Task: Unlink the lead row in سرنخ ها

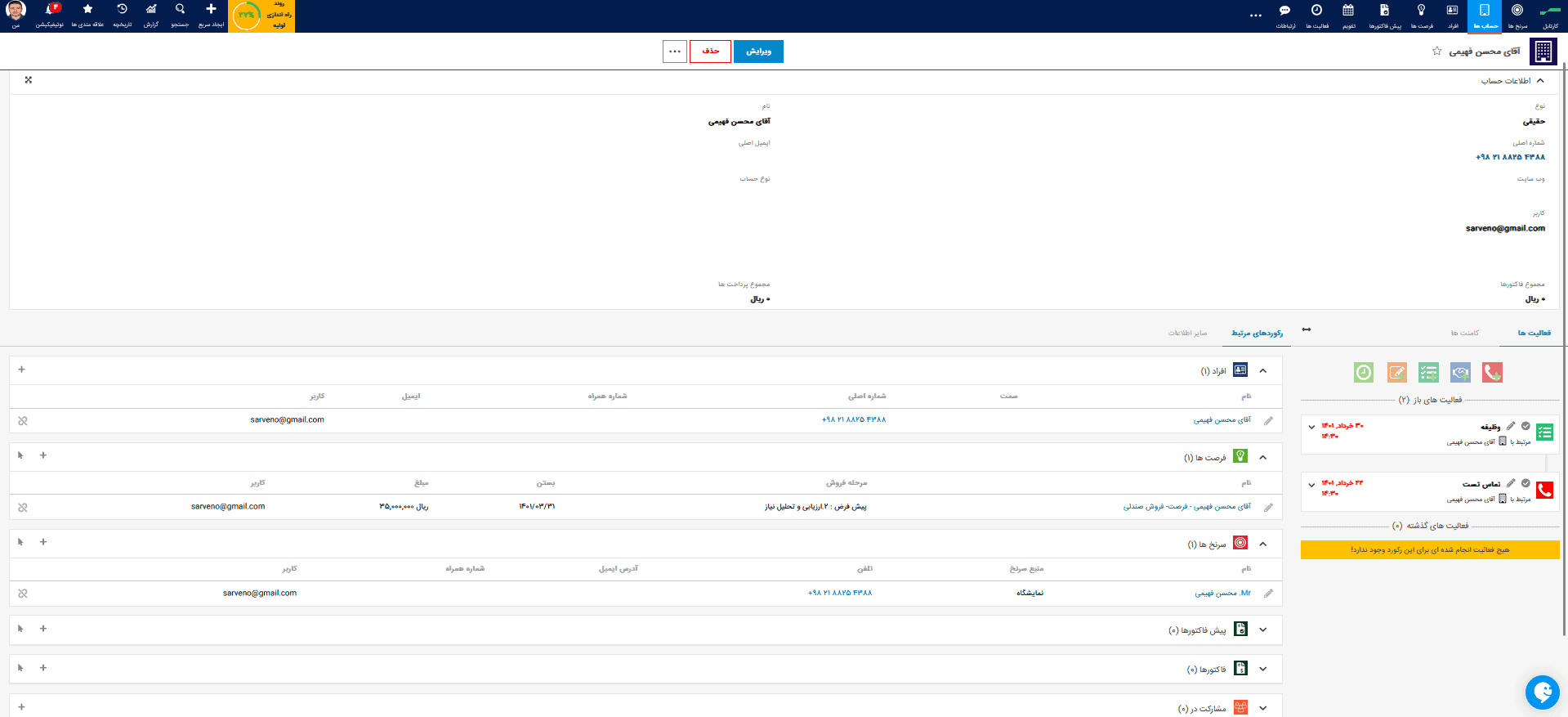Action: [x=23, y=594]
